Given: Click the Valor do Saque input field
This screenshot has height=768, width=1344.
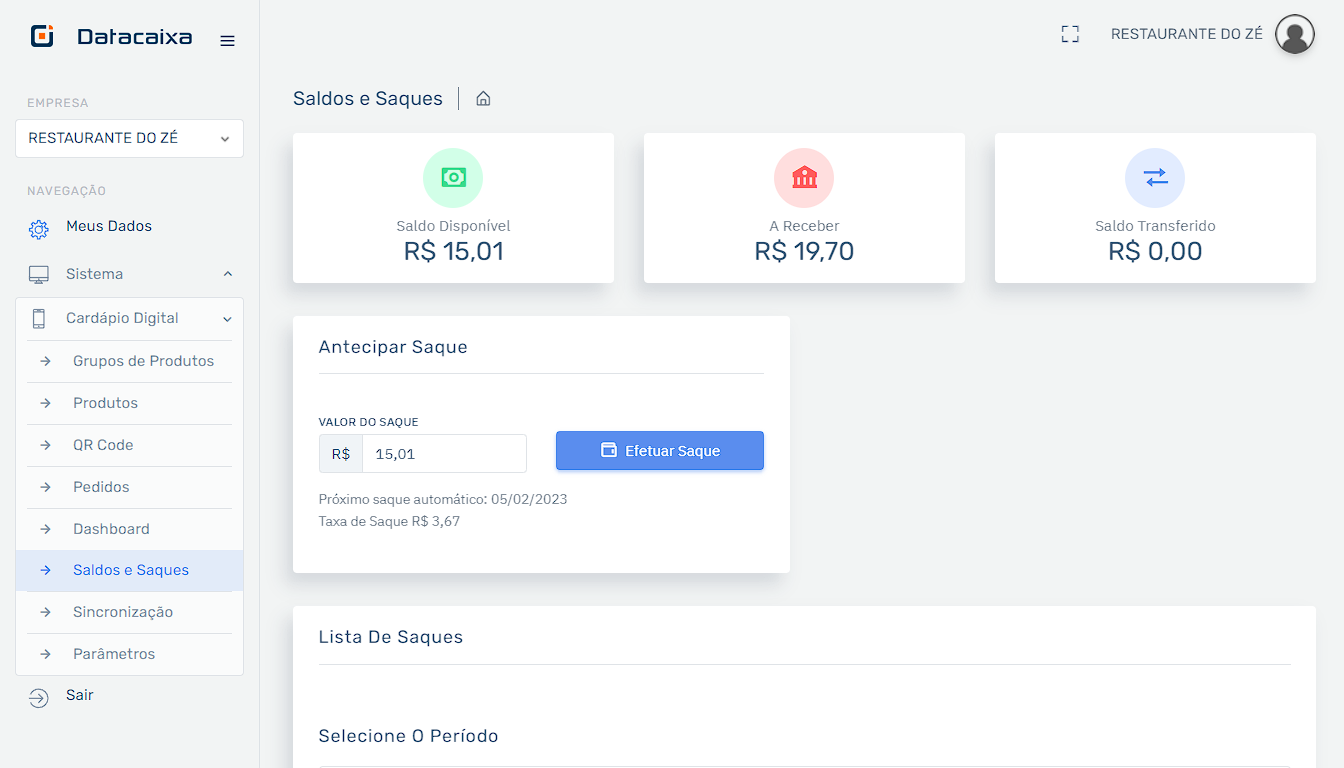Looking at the screenshot, I should tap(443, 454).
